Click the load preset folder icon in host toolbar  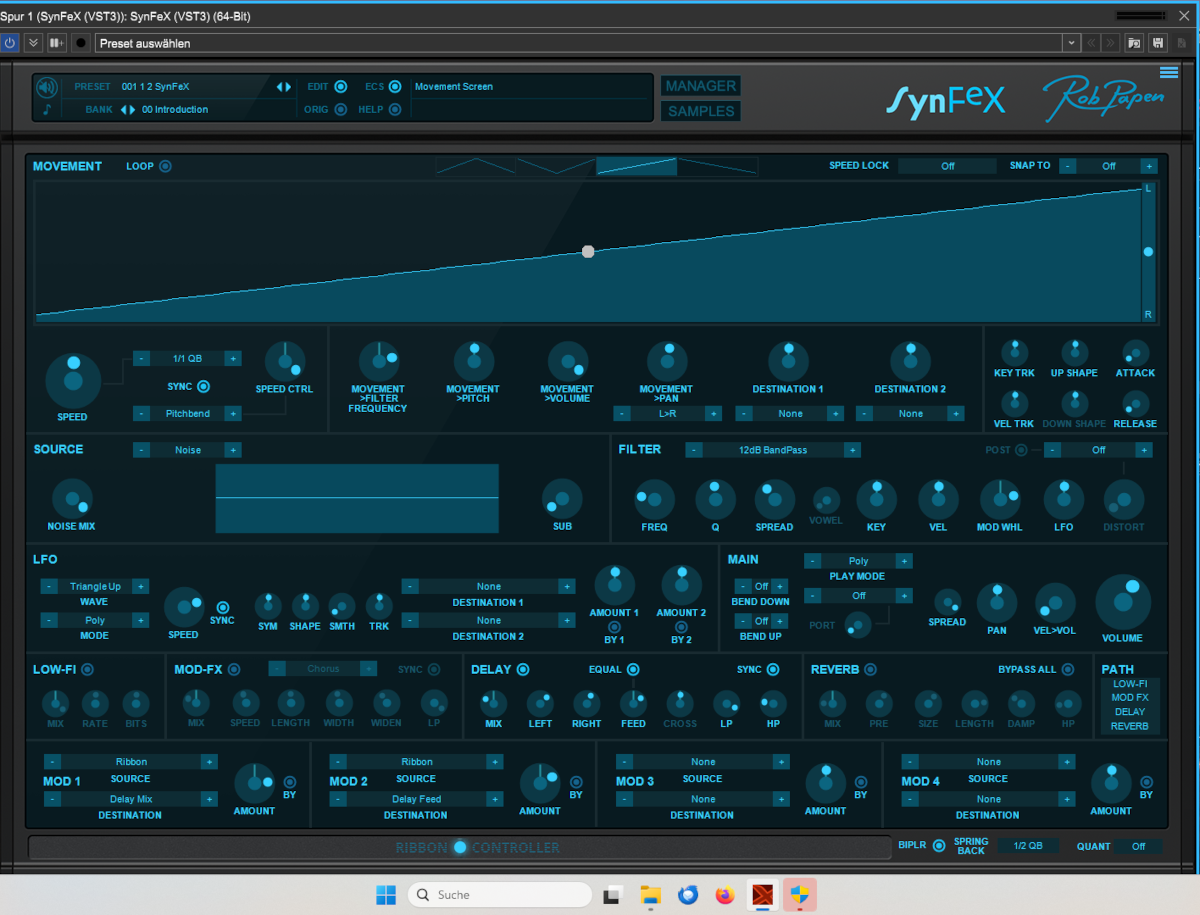1134,43
